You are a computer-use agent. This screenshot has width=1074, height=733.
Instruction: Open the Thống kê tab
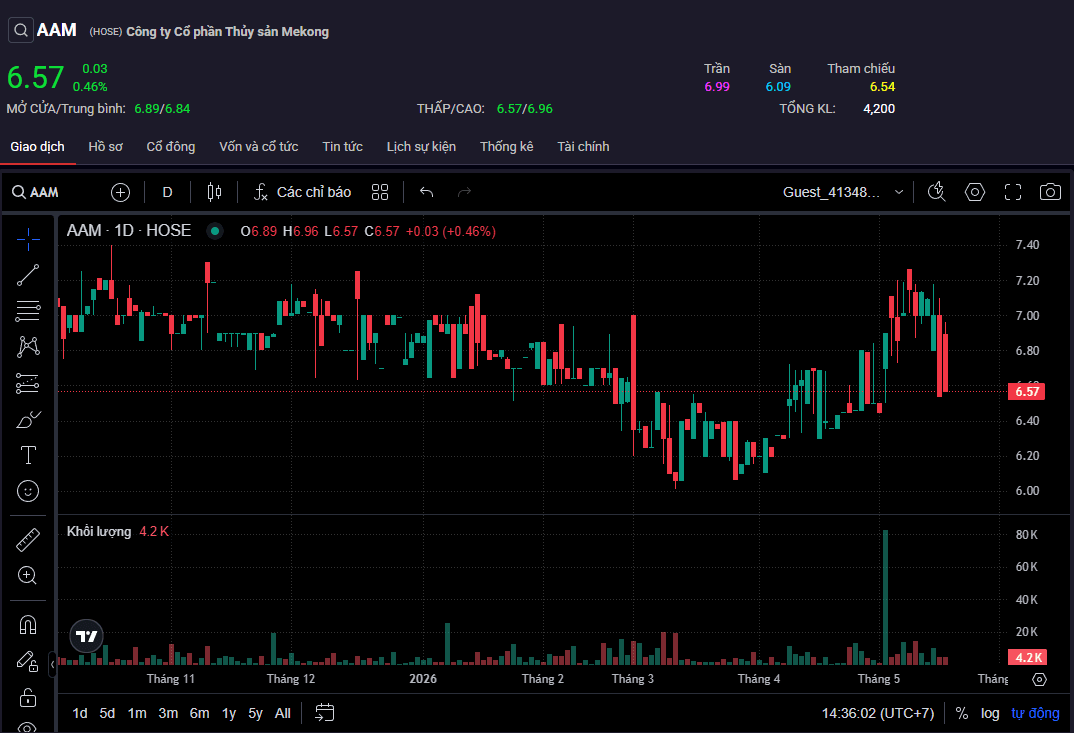(x=507, y=147)
